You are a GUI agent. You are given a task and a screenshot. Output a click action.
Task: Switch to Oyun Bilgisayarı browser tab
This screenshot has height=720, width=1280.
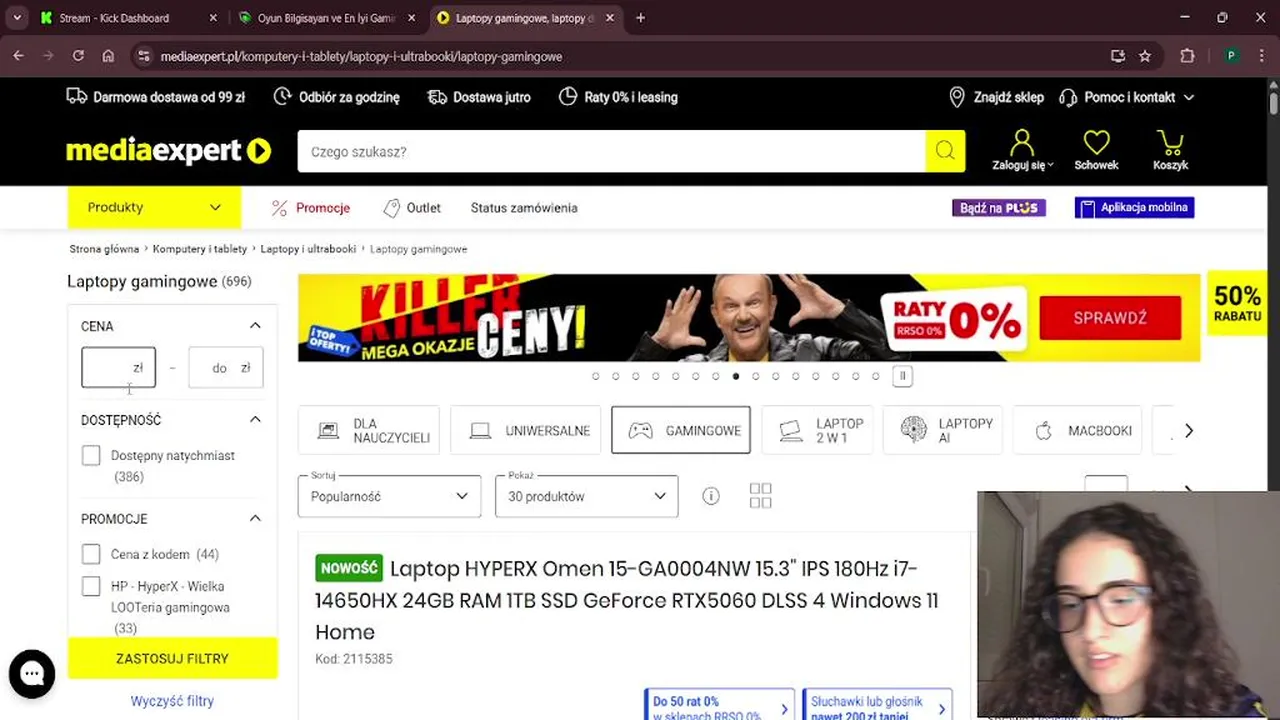326,18
